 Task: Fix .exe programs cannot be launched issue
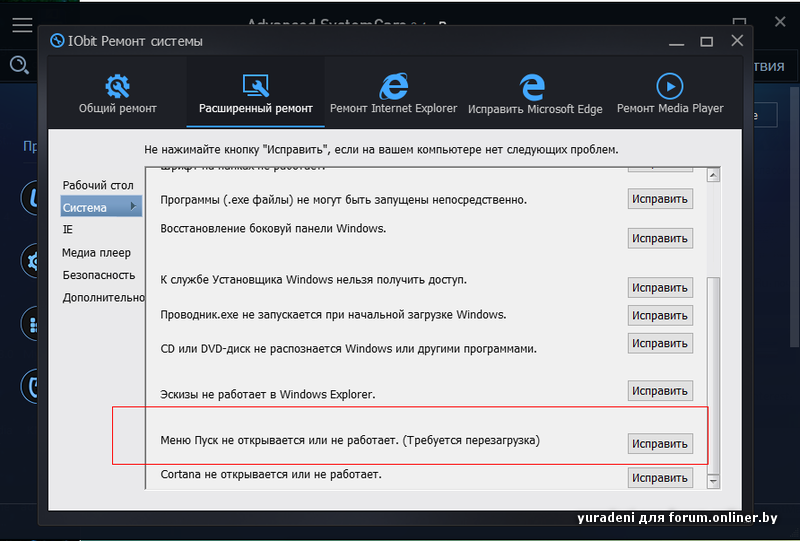pyautogui.click(x=660, y=199)
